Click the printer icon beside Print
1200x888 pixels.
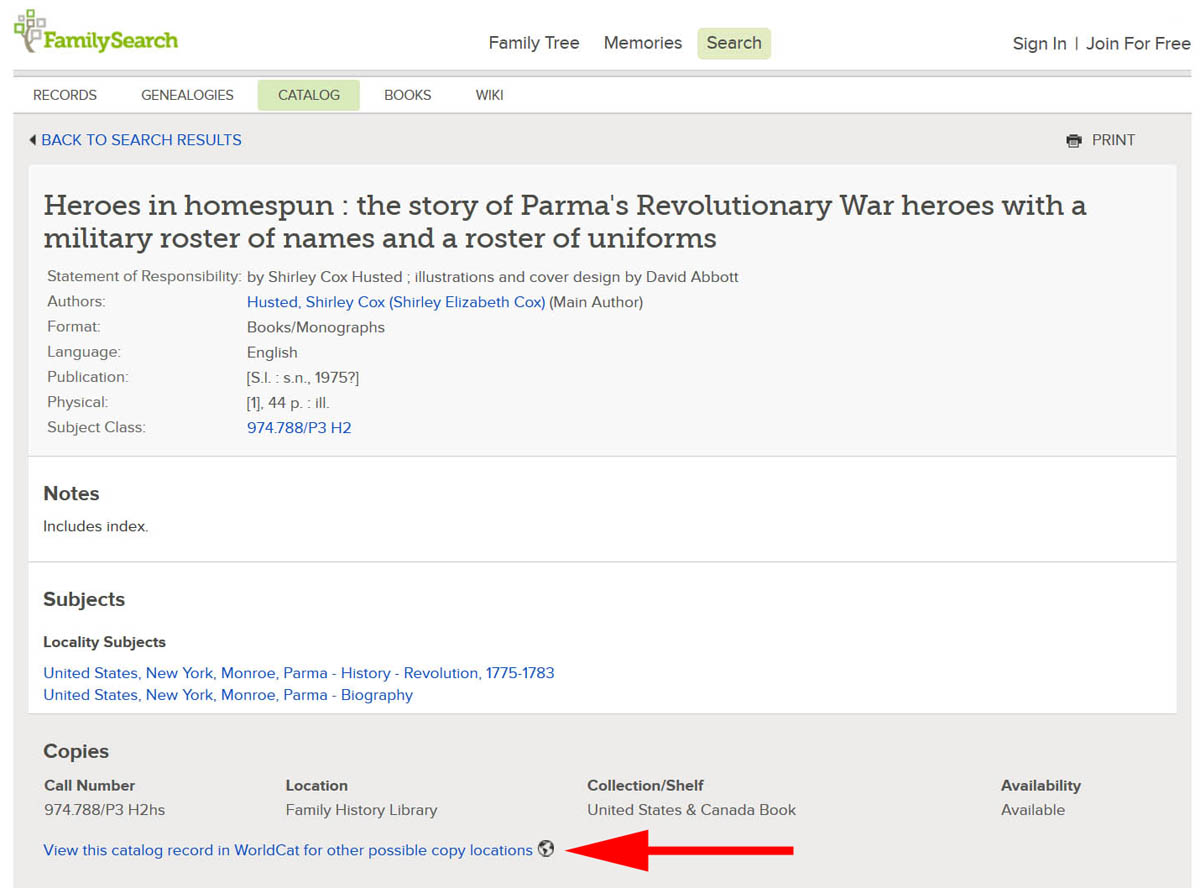[1074, 141]
